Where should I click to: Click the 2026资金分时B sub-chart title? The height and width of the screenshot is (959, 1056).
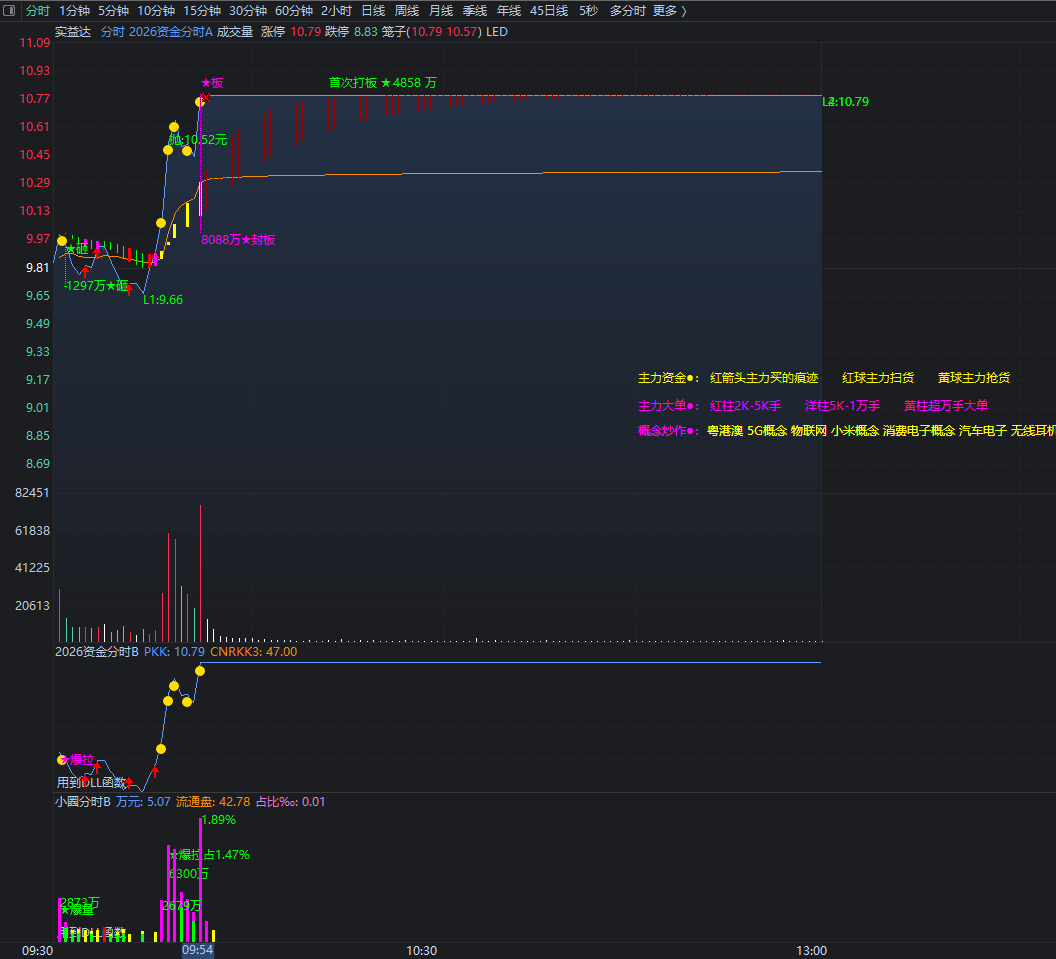(97, 652)
